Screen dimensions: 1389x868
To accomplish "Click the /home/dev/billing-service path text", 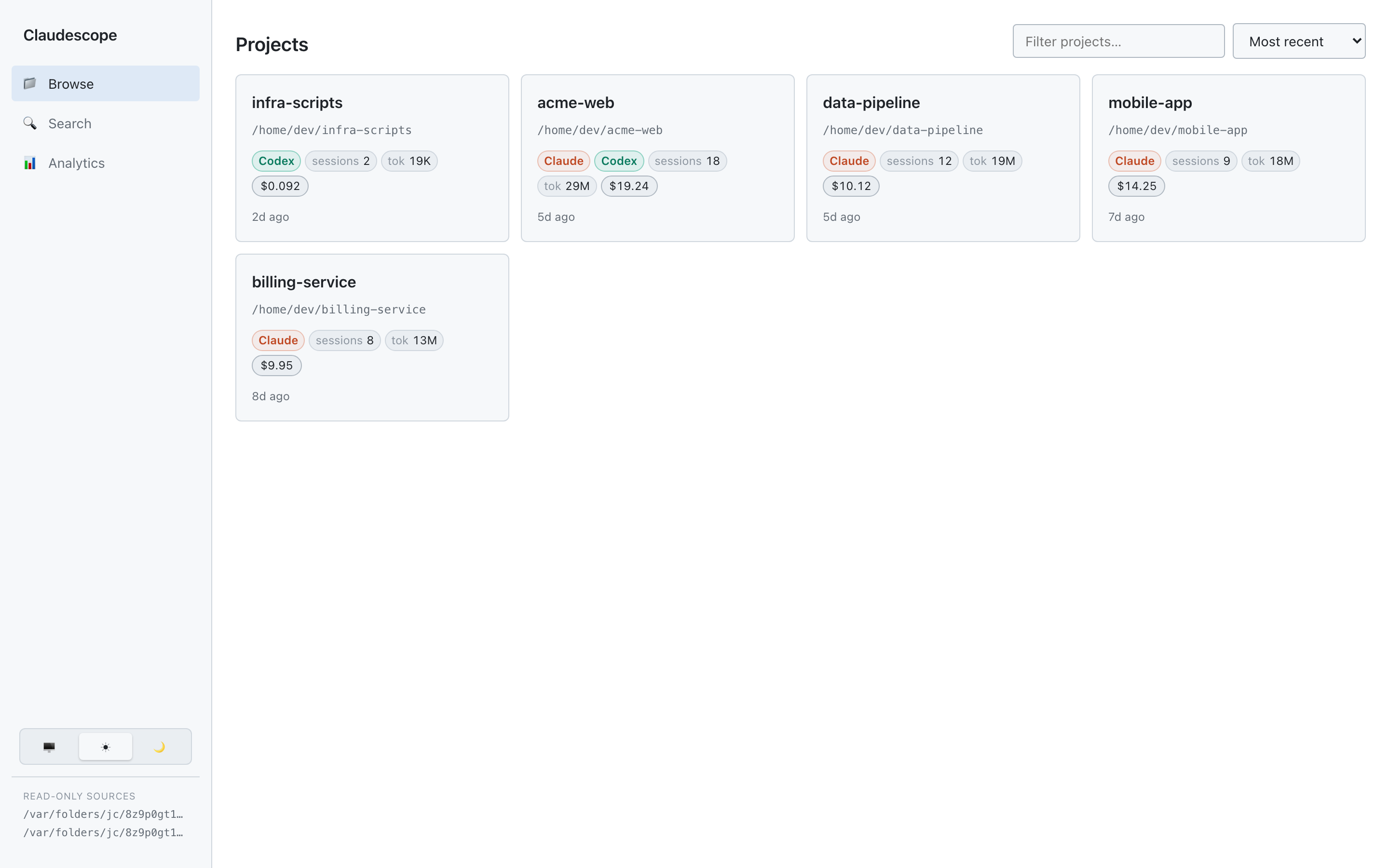I will [339, 310].
